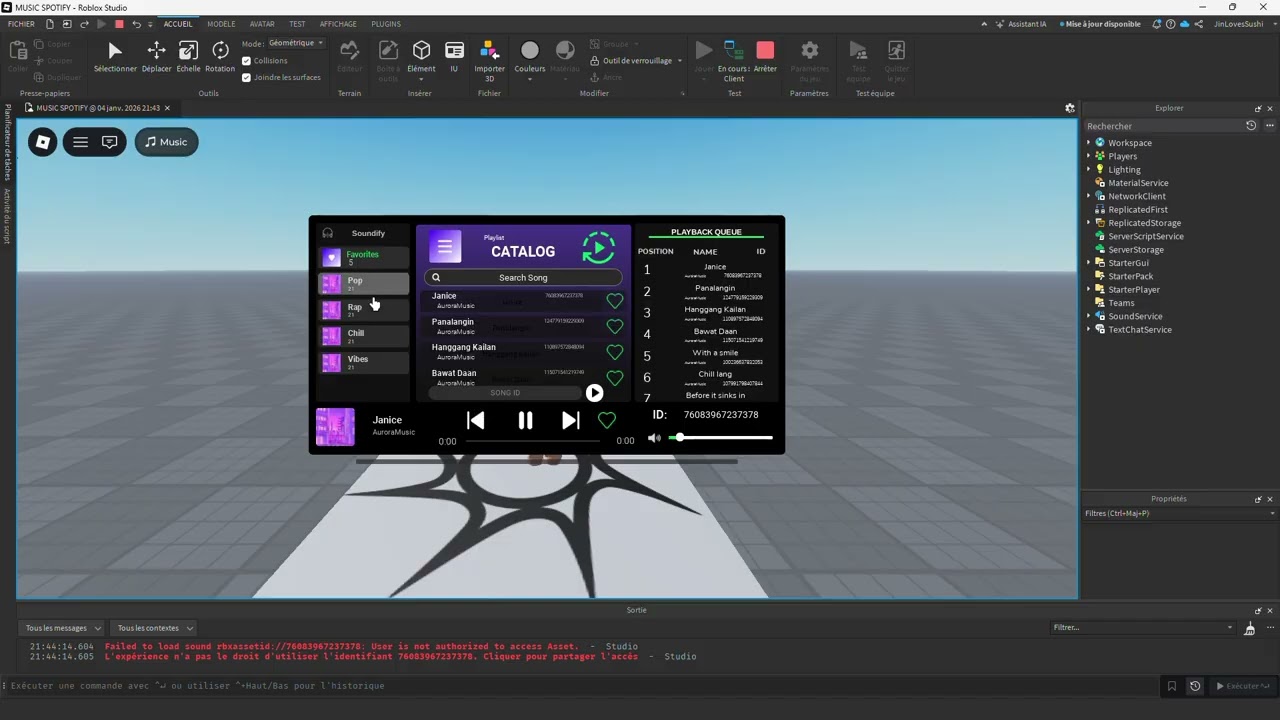Favorite the song Janice in catalog
The height and width of the screenshot is (720, 1280).
(x=615, y=301)
